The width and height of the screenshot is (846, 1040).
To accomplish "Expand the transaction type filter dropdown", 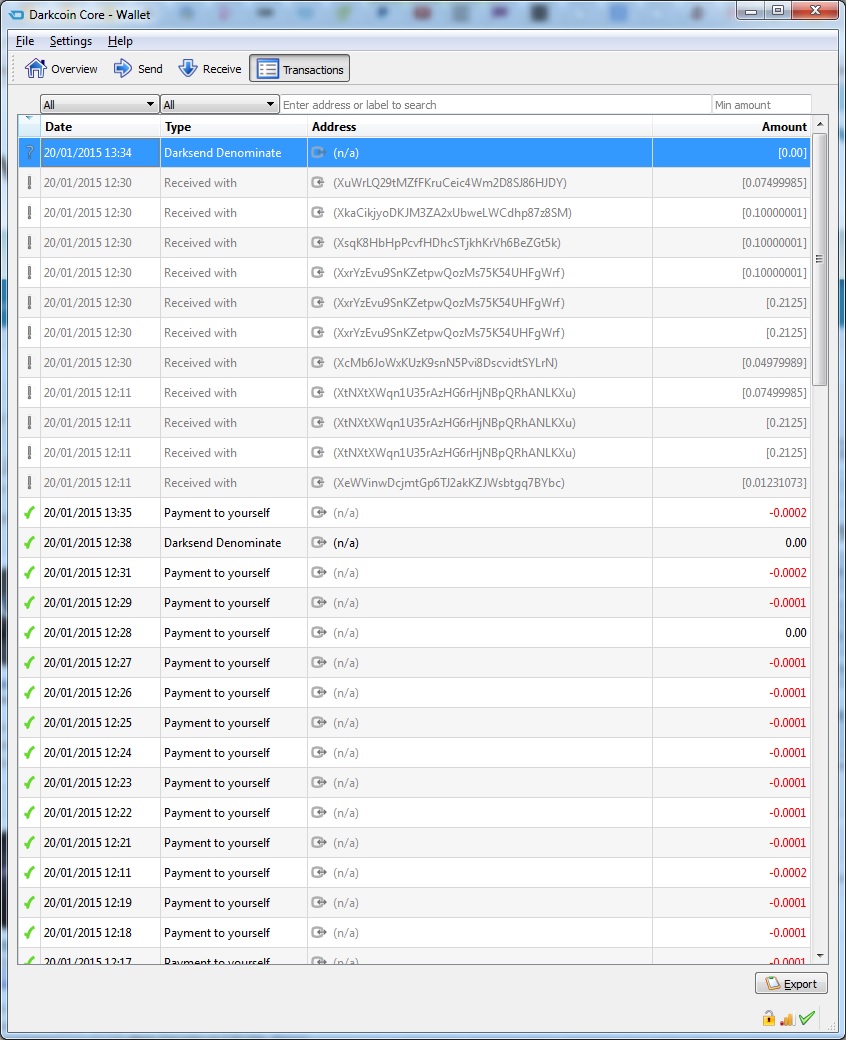I will point(219,104).
